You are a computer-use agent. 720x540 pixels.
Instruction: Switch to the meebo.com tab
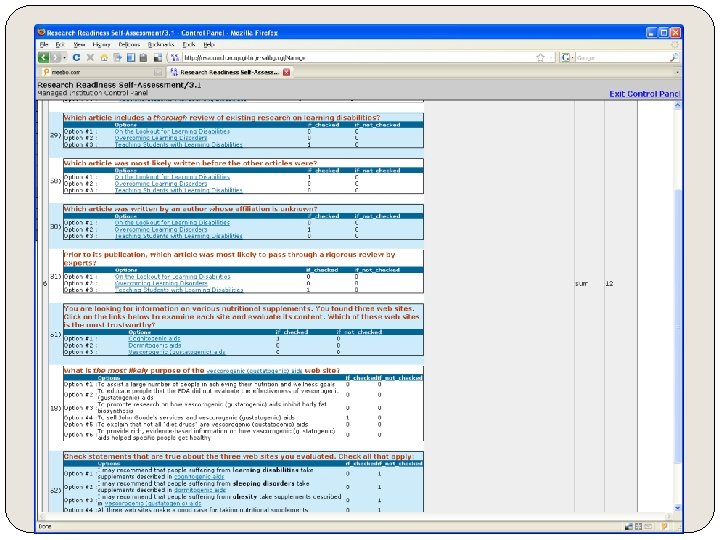click(101, 72)
